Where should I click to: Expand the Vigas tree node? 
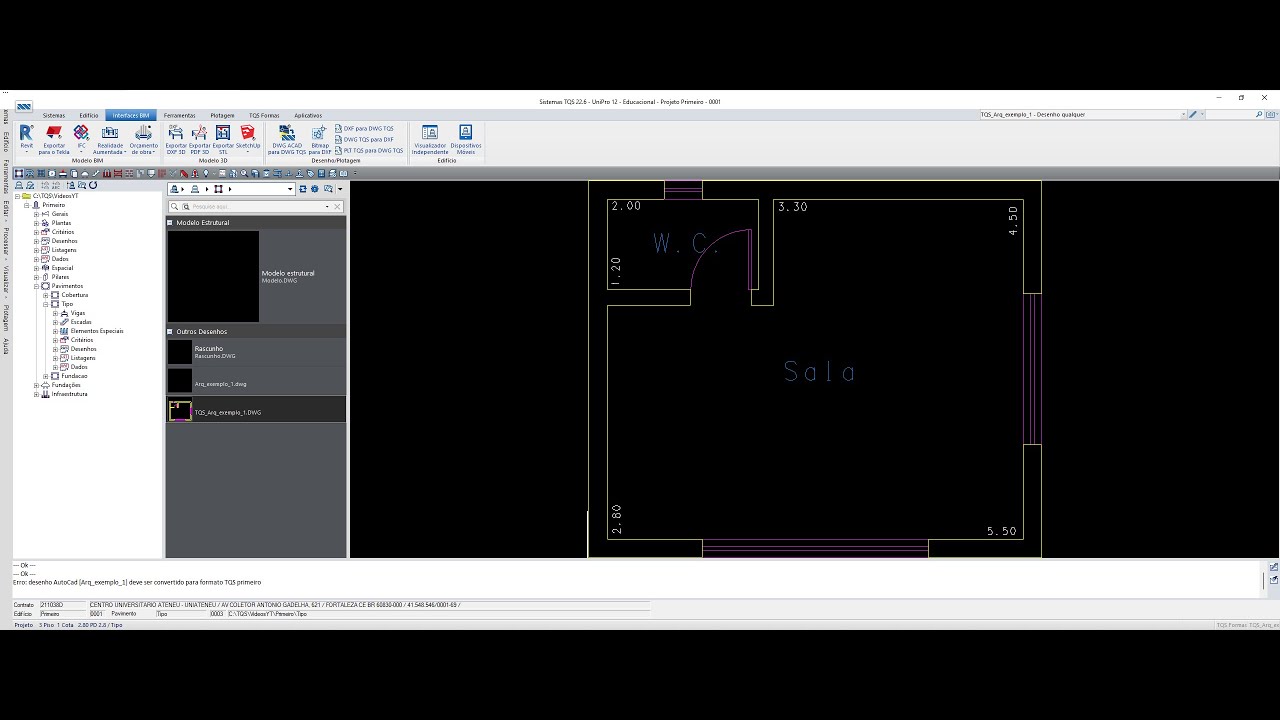[x=55, y=313]
